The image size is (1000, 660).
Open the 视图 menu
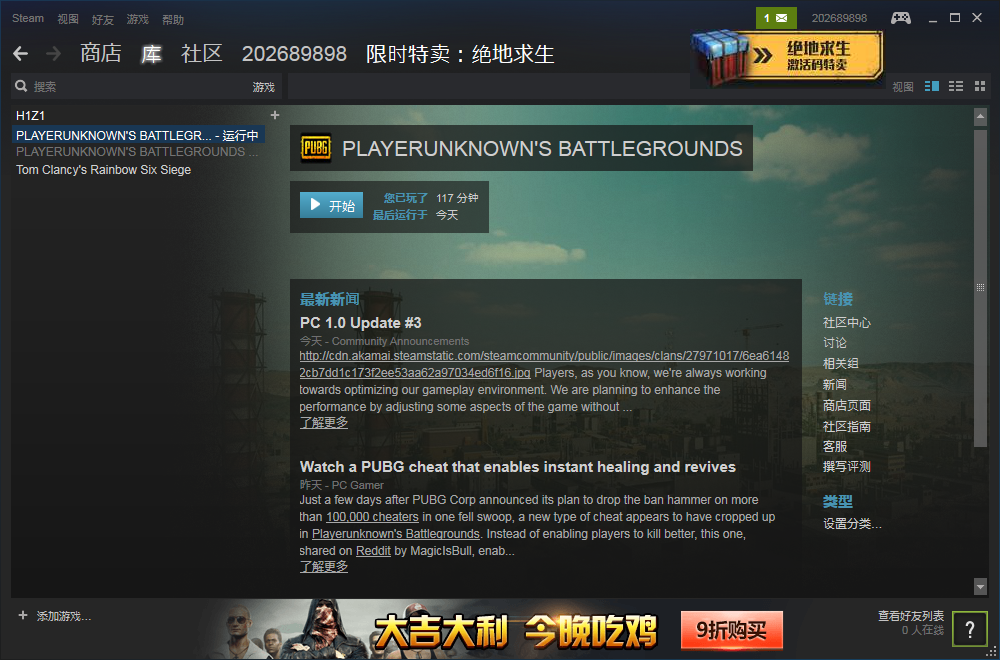68,19
